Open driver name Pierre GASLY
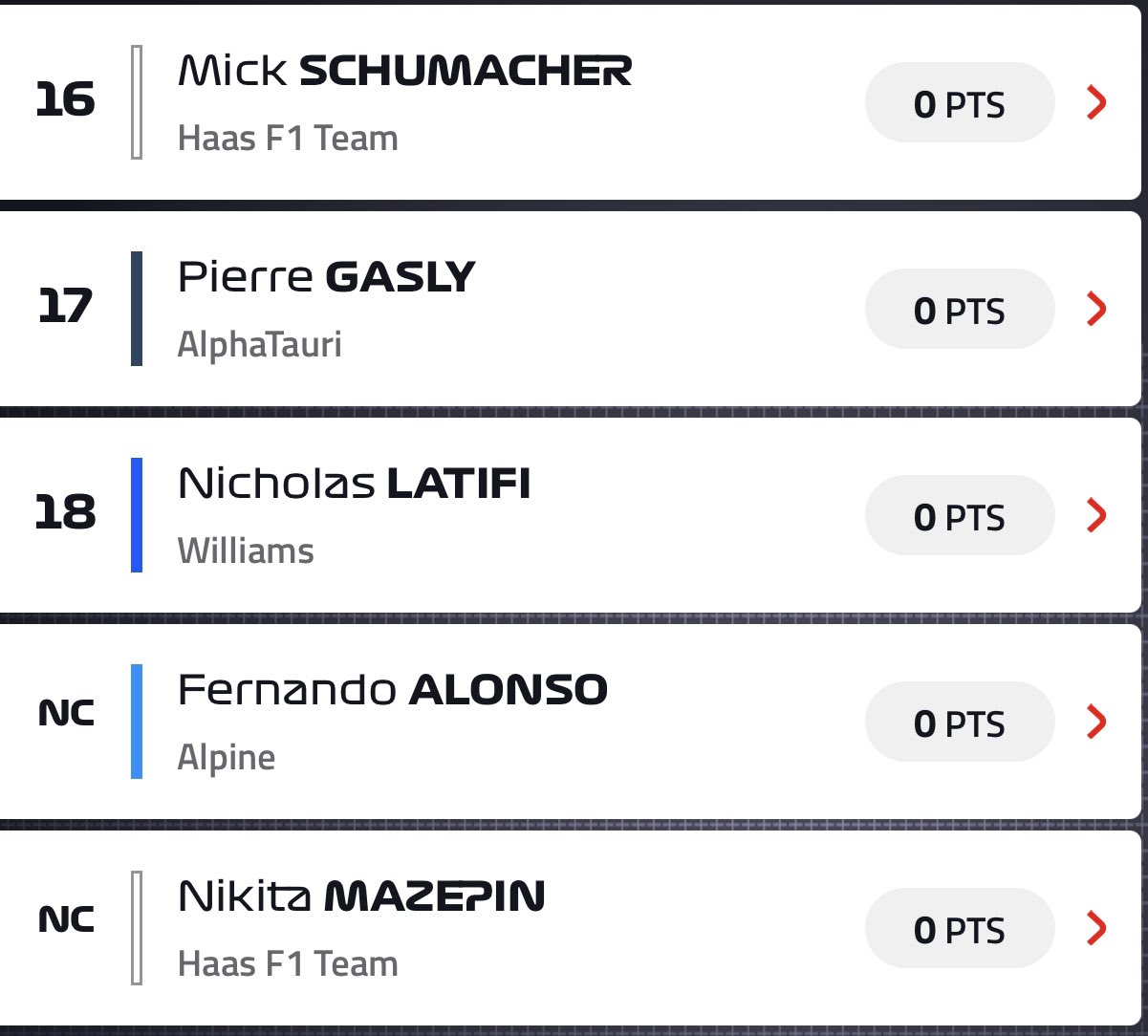 coord(327,277)
